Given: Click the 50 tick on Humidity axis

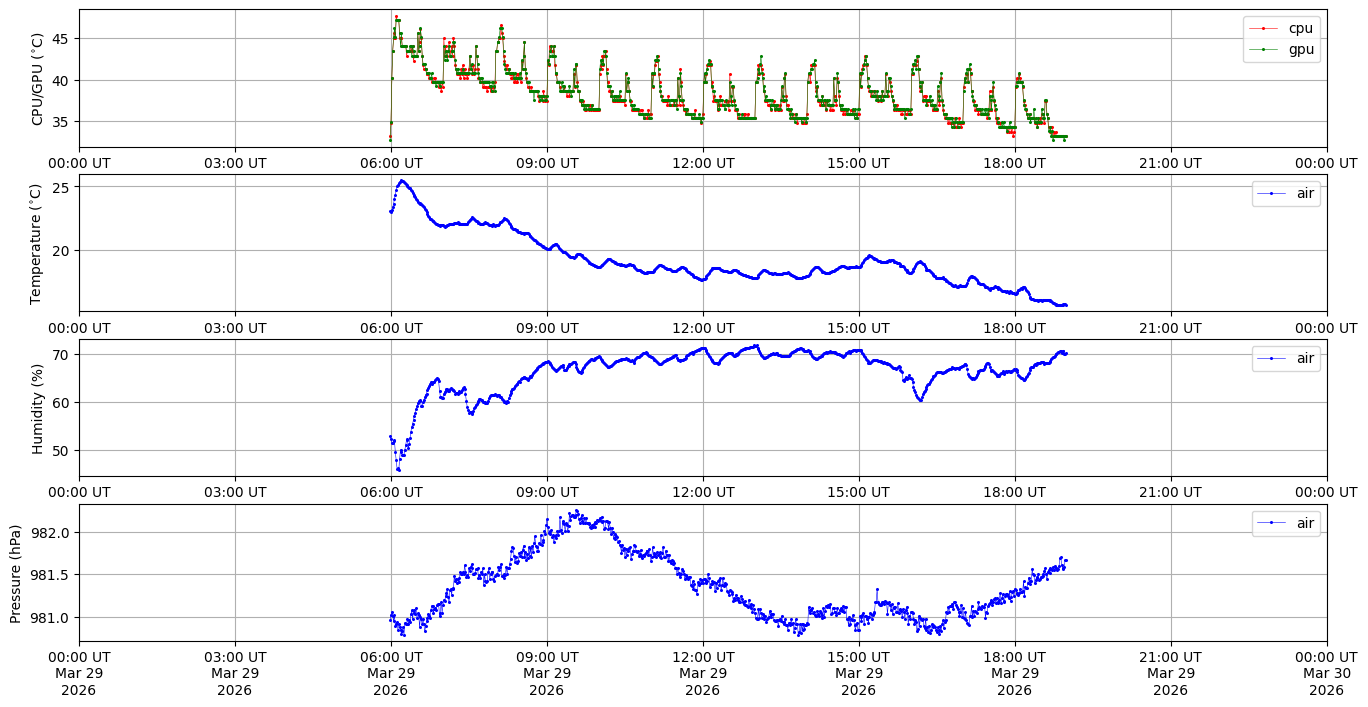Looking at the screenshot, I should point(62,451).
